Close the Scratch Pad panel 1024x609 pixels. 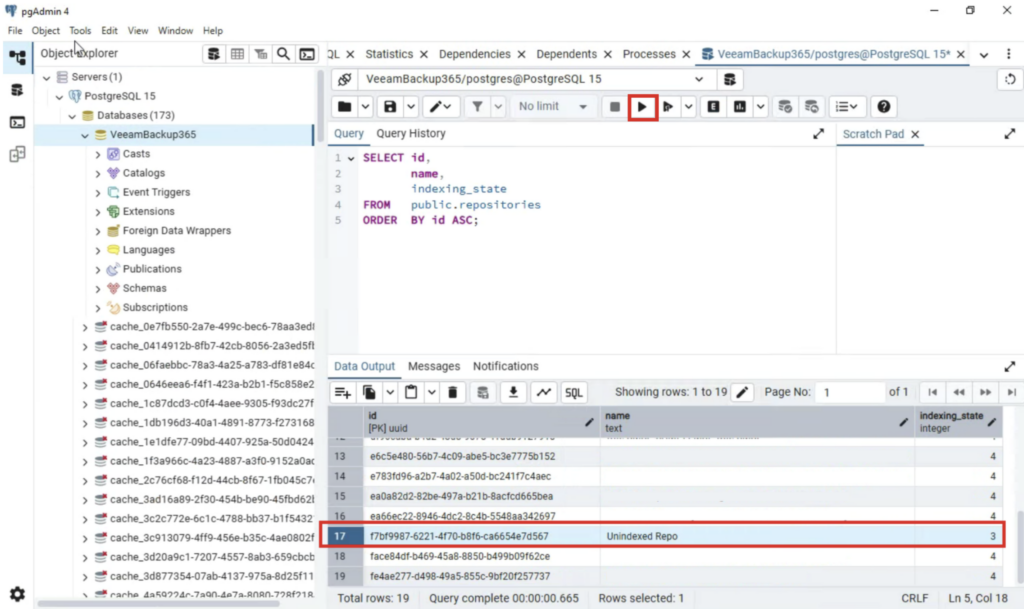pos(915,134)
